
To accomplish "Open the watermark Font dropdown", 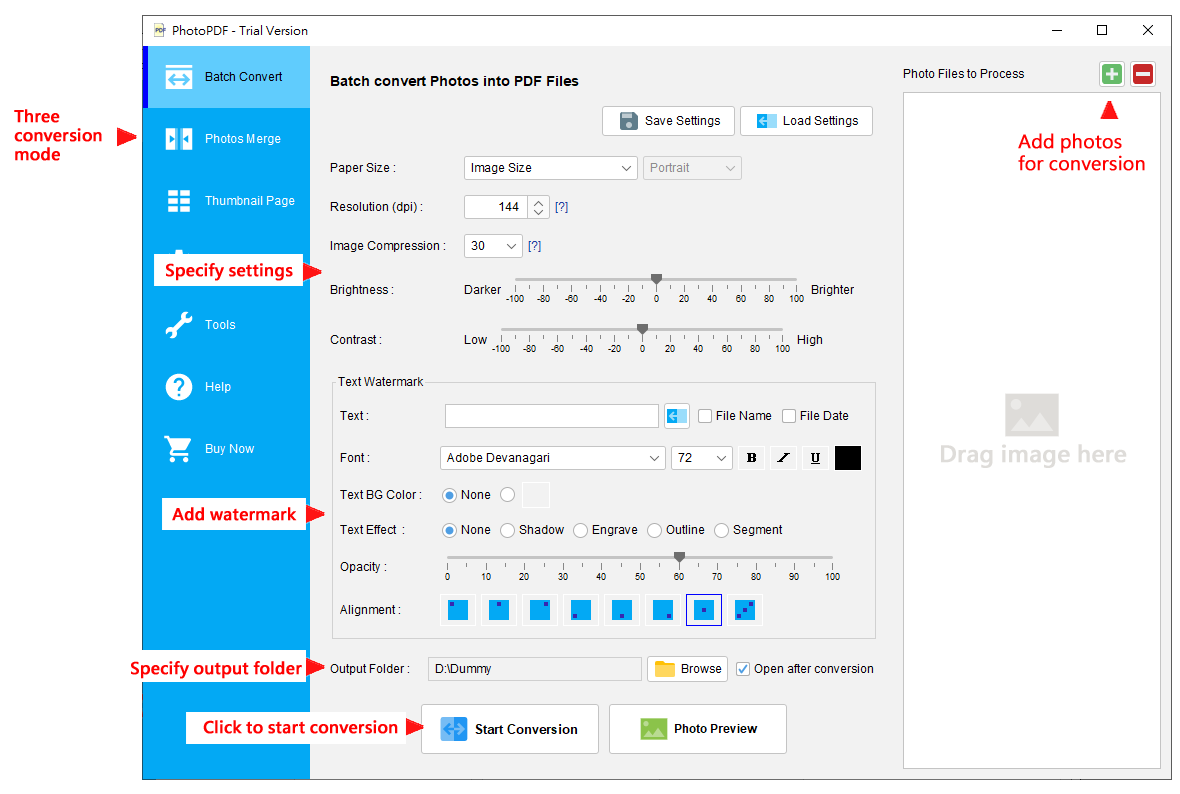I will [552, 458].
